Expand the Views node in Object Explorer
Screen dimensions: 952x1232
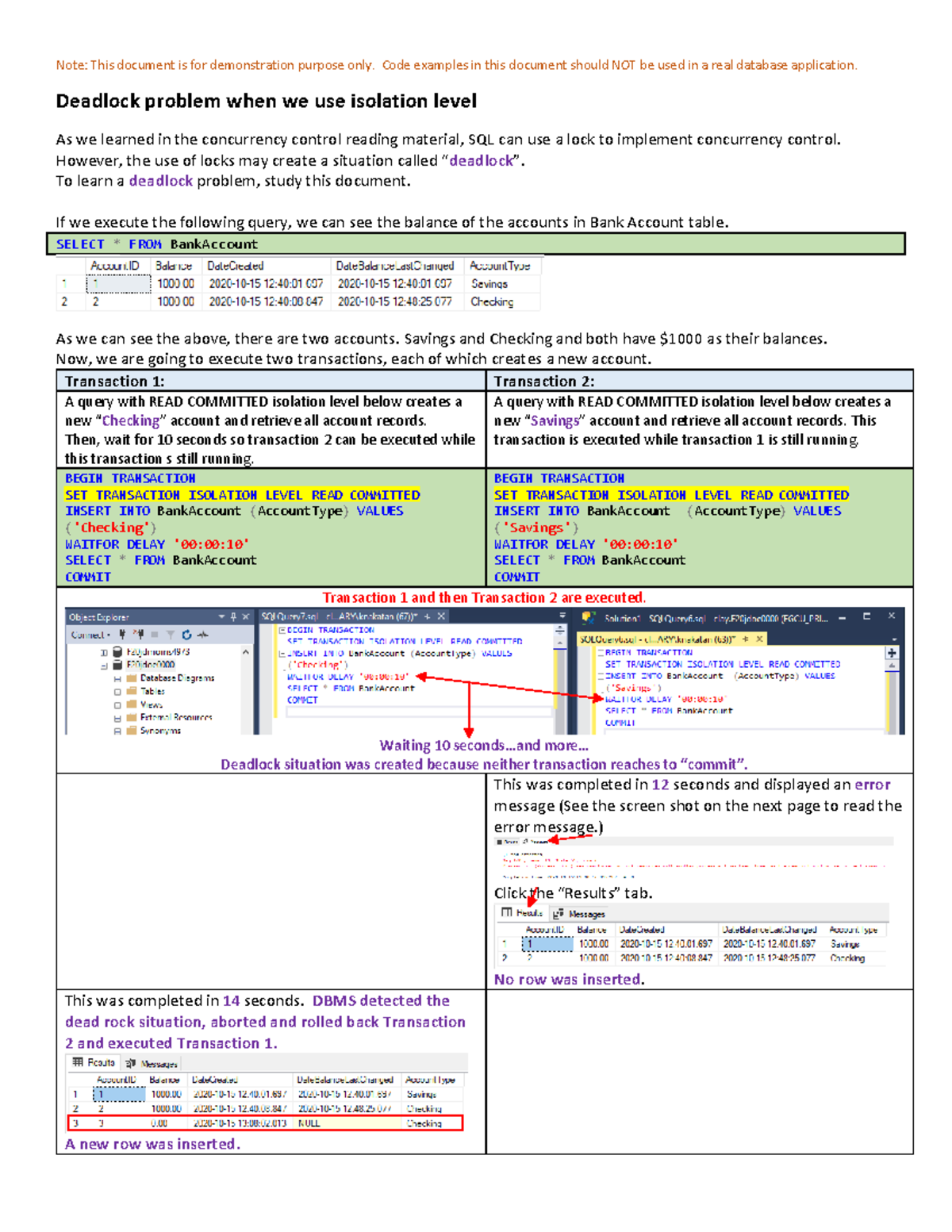click(117, 704)
